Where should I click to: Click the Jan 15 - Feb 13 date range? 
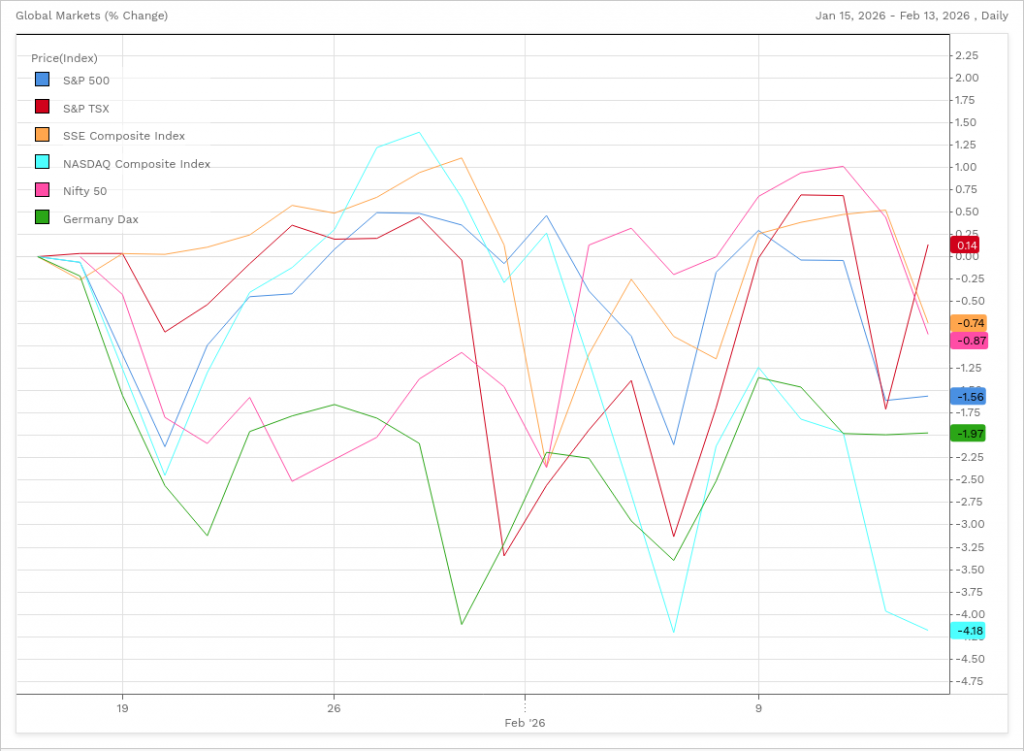(897, 16)
